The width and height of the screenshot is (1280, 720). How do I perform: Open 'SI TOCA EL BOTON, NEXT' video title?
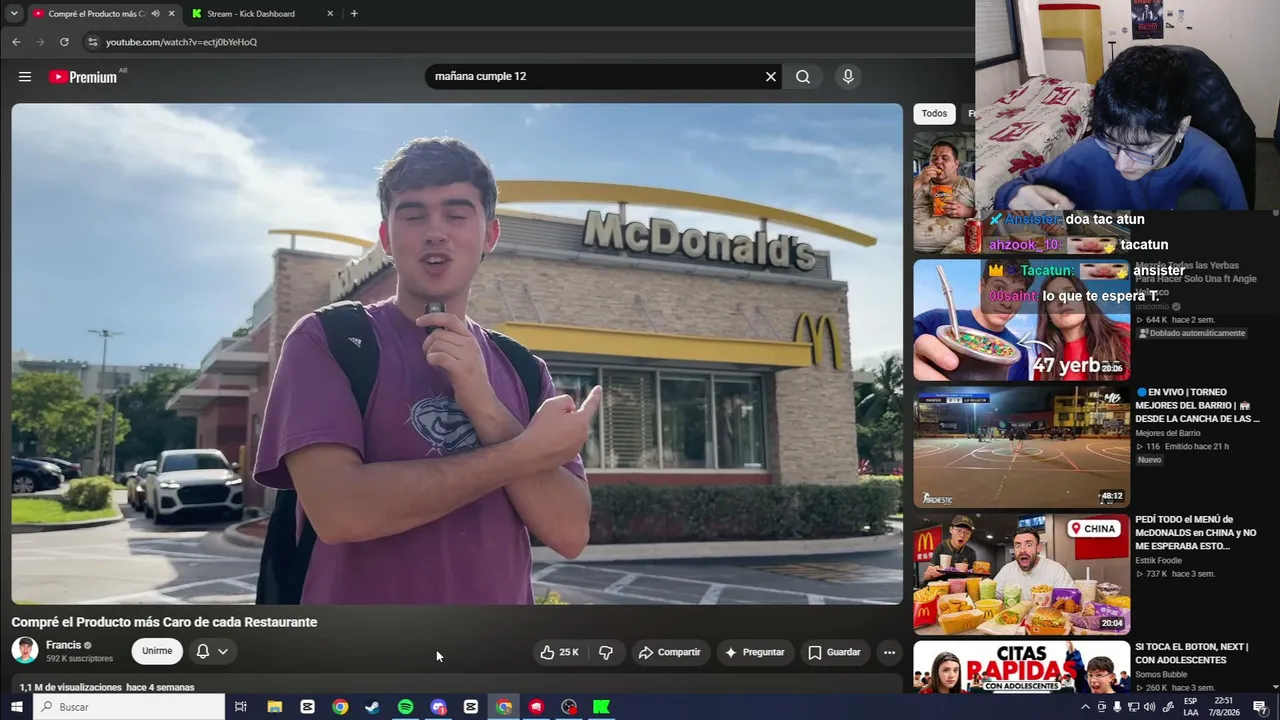(x=1192, y=654)
